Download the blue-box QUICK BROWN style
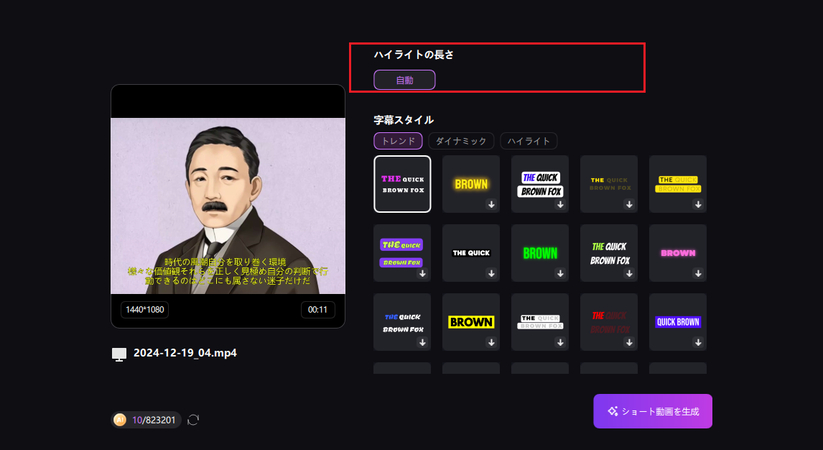The width and height of the screenshot is (823, 450). (x=698, y=342)
